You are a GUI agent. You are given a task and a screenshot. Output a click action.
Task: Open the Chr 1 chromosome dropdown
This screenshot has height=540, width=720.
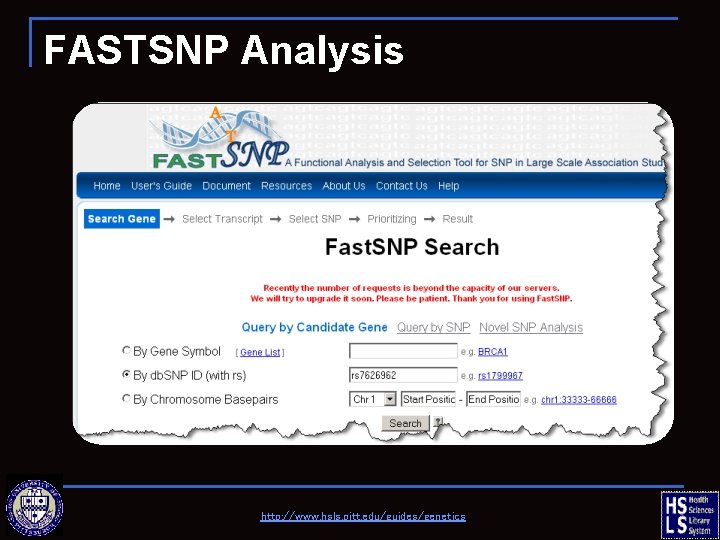pos(372,399)
